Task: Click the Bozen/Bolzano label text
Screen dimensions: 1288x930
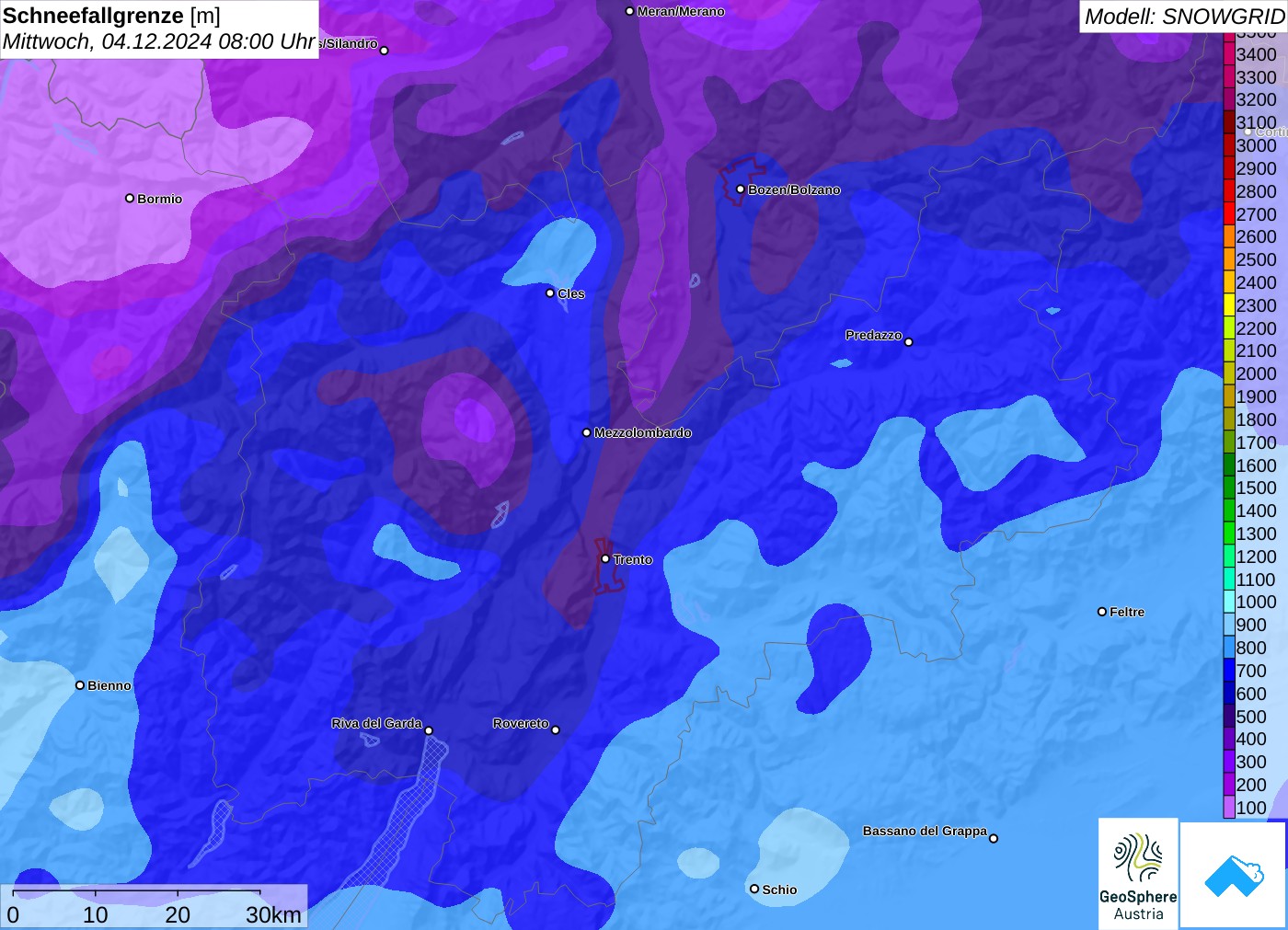Action: (794, 189)
